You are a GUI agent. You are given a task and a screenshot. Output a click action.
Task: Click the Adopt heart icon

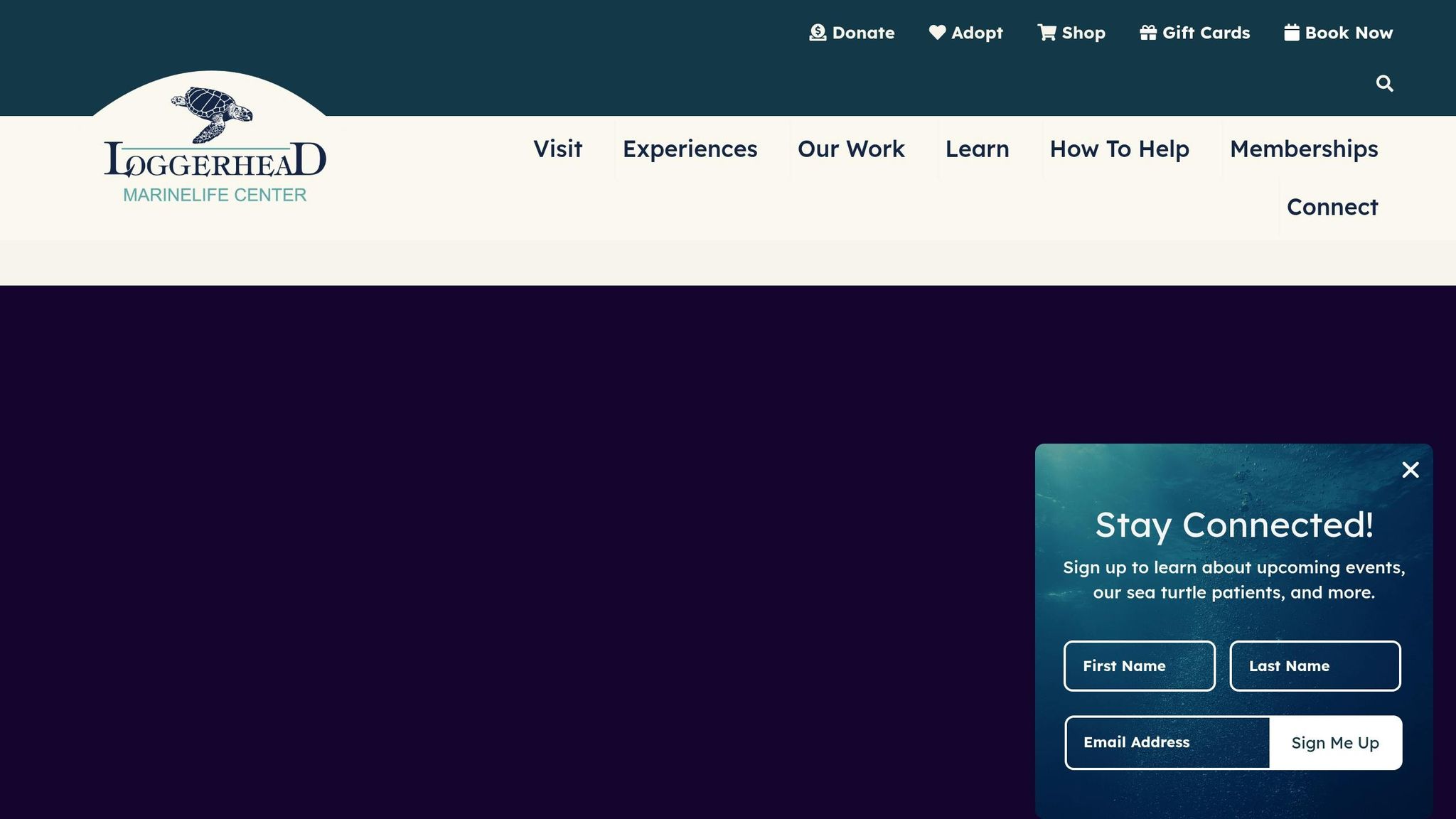(x=937, y=33)
